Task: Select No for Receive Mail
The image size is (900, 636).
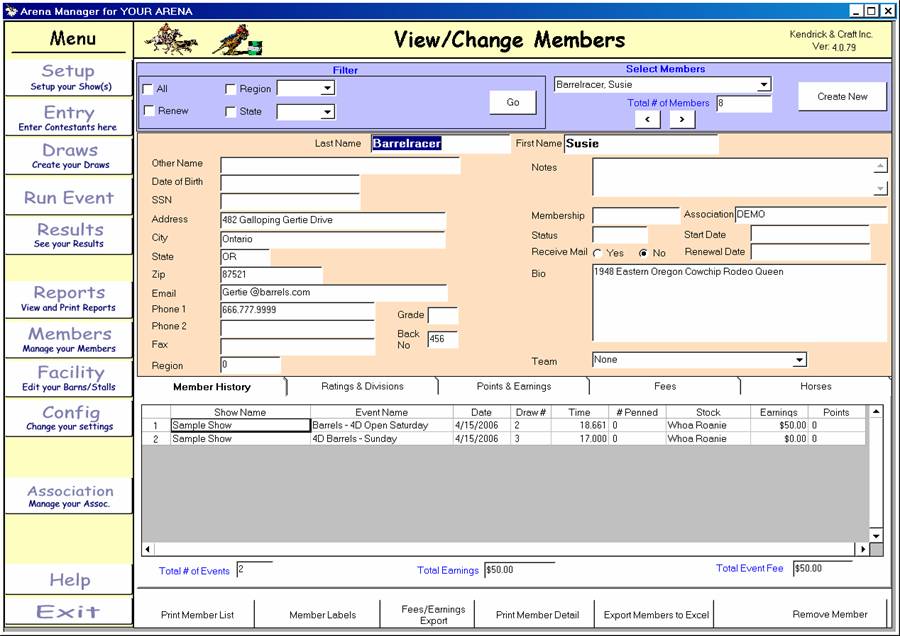Action: pyautogui.click(x=643, y=253)
